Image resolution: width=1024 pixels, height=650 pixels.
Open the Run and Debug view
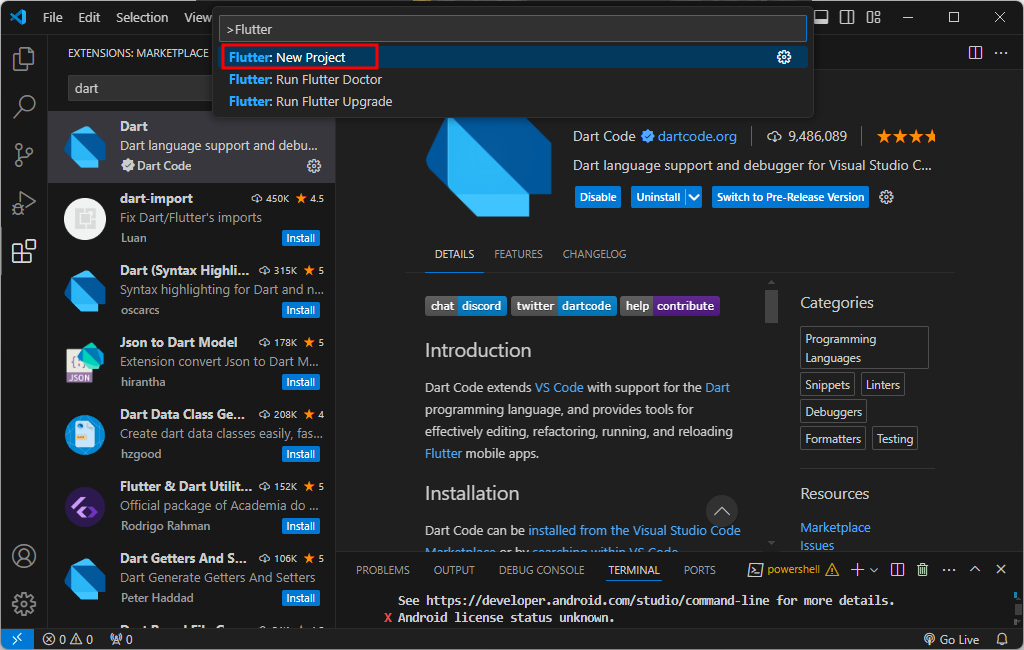pos(24,203)
